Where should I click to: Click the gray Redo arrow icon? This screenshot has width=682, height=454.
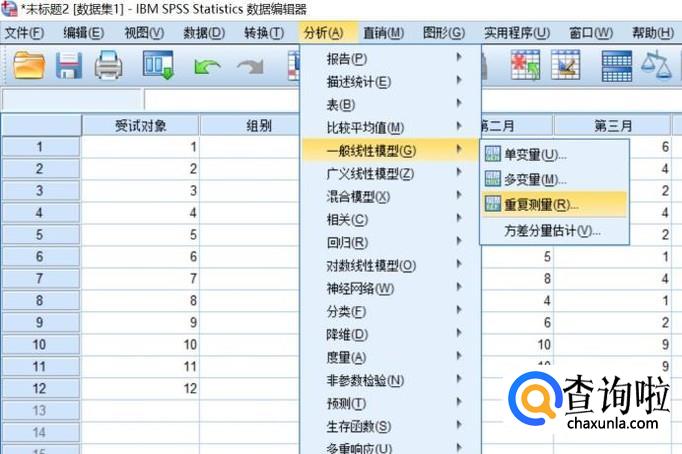pos(249,67)
